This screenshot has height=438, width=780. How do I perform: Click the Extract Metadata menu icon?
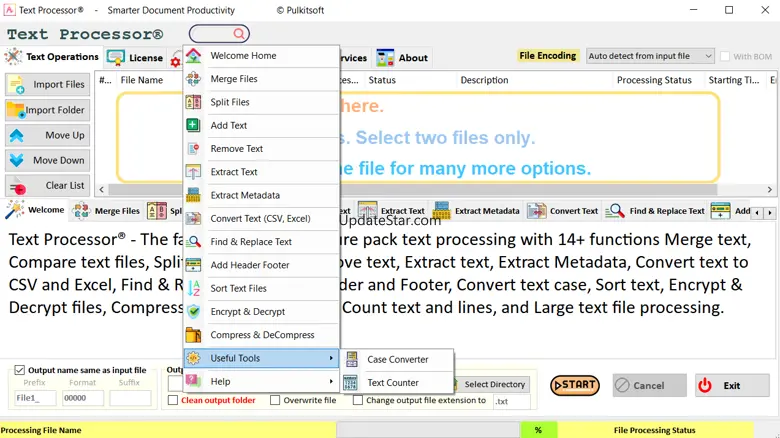tap(194, 195)
